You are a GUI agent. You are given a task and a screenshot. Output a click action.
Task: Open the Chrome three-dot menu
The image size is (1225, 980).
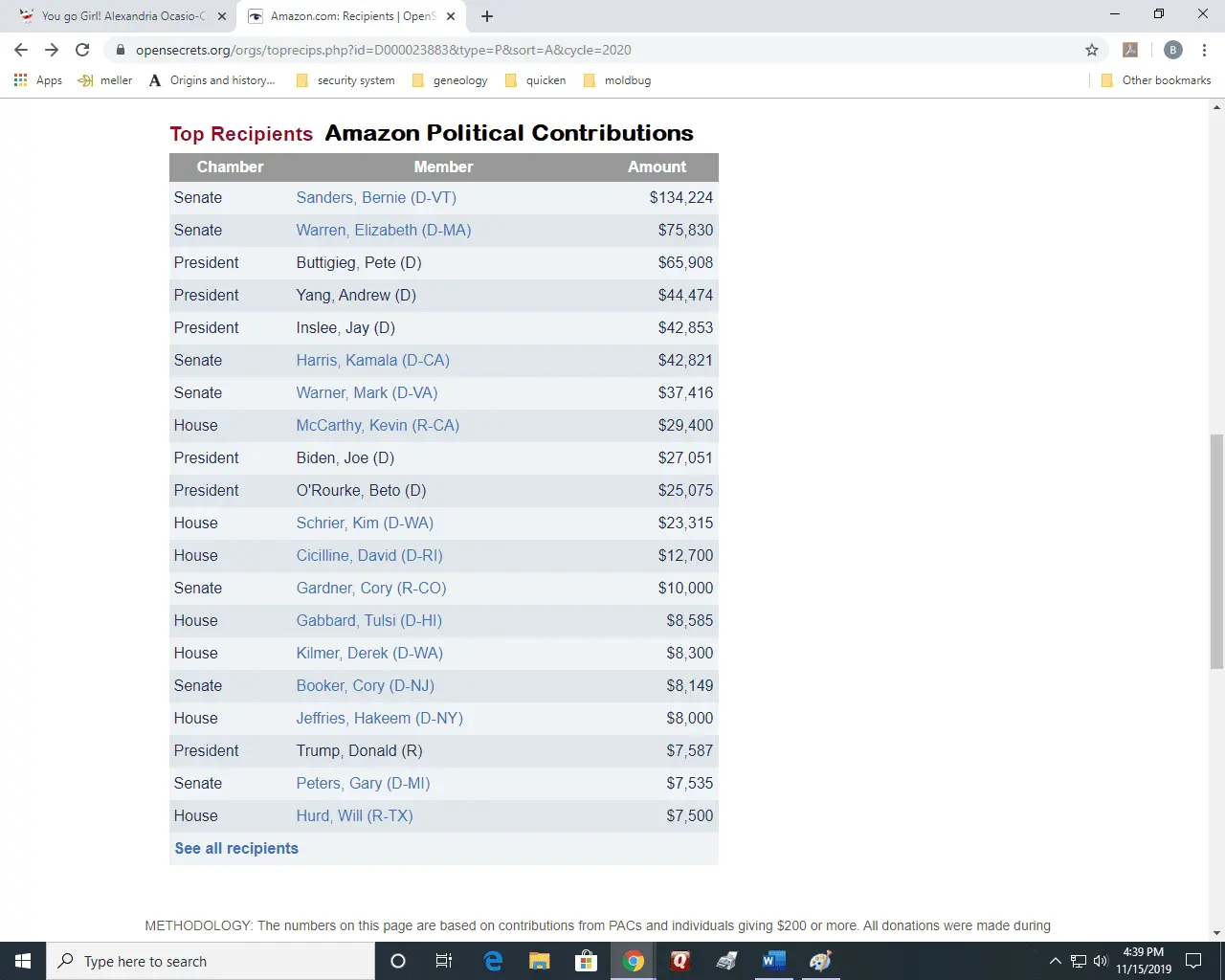pyautogui.click(x=1203, y=50)
